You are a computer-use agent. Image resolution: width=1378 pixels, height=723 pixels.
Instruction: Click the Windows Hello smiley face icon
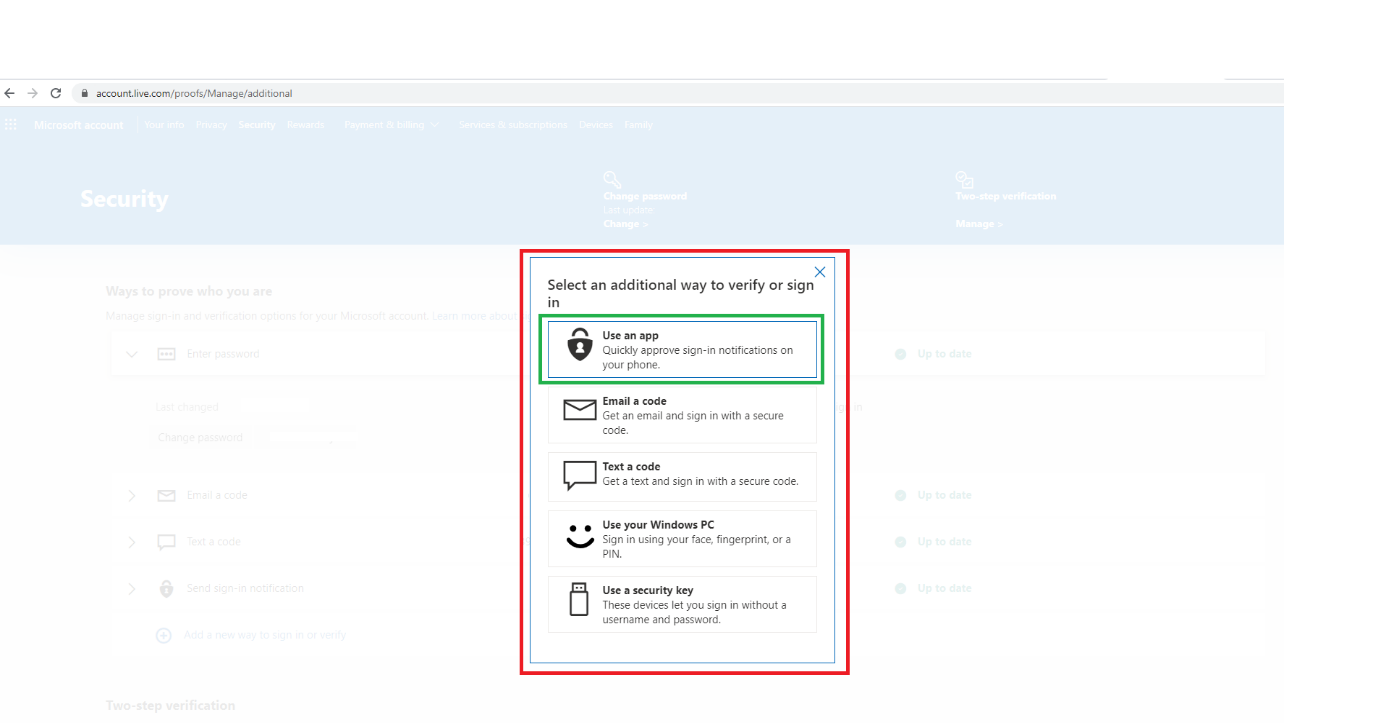click(580, 536)
